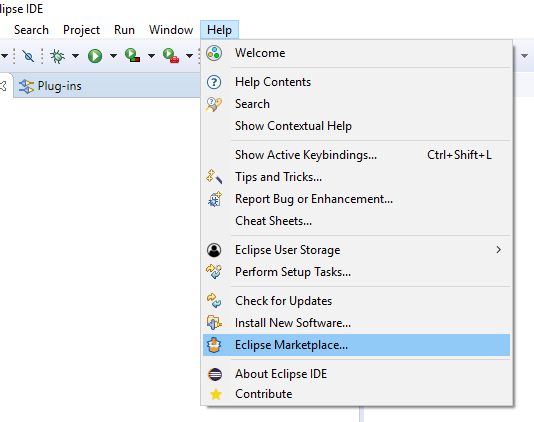Select Welcome from Help menu

(356, 53)
